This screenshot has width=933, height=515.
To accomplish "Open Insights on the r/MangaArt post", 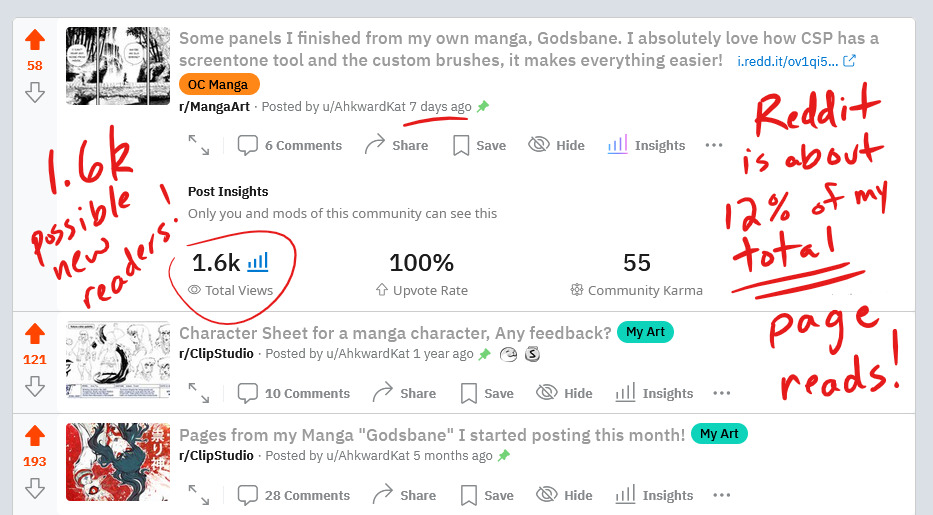I will [x=646, y=145].
